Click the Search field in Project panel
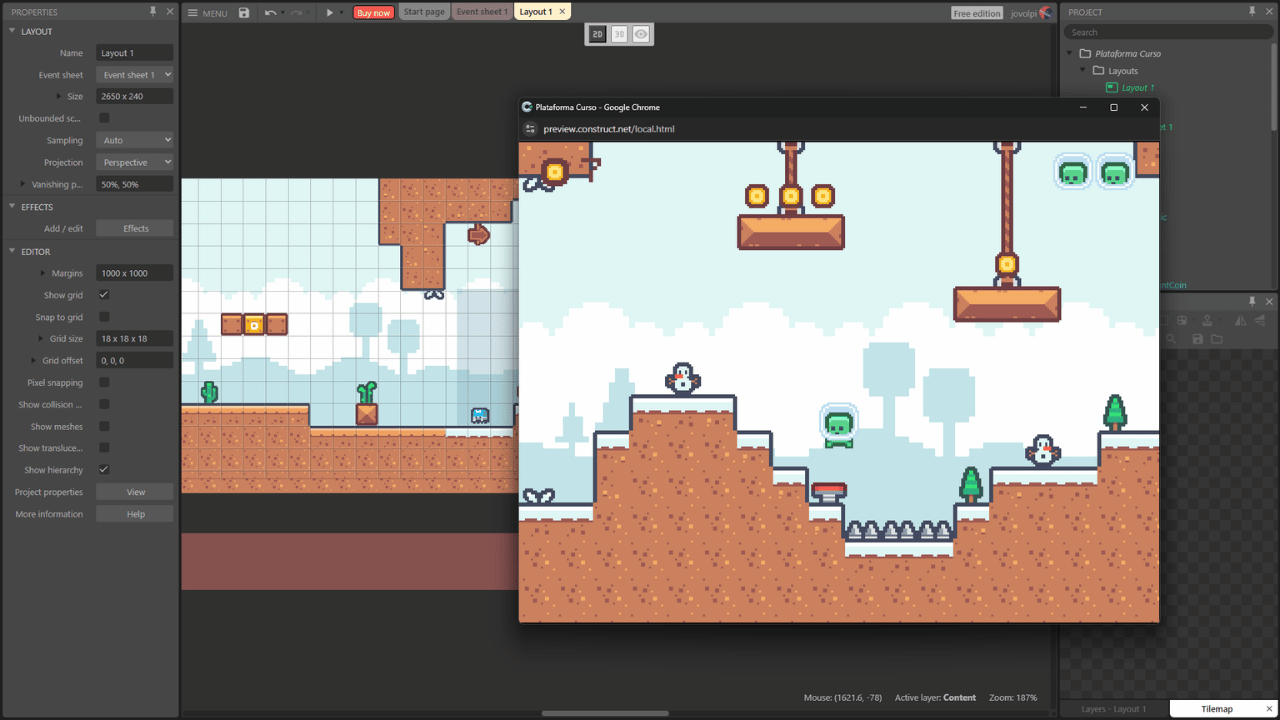The width and height of the screenshot is (1280, 720). tap(1168, 32)
